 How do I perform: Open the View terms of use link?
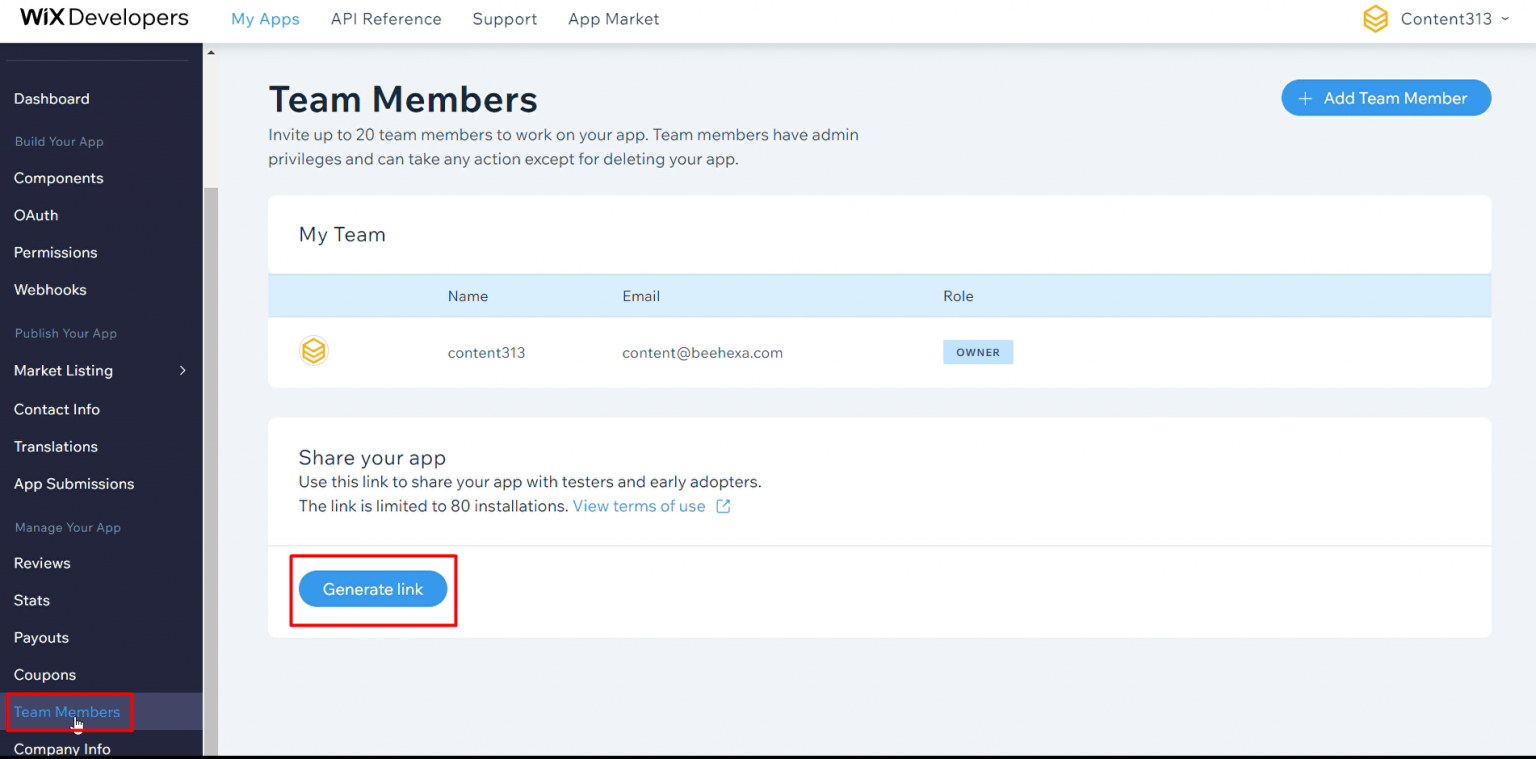(639, 506)
